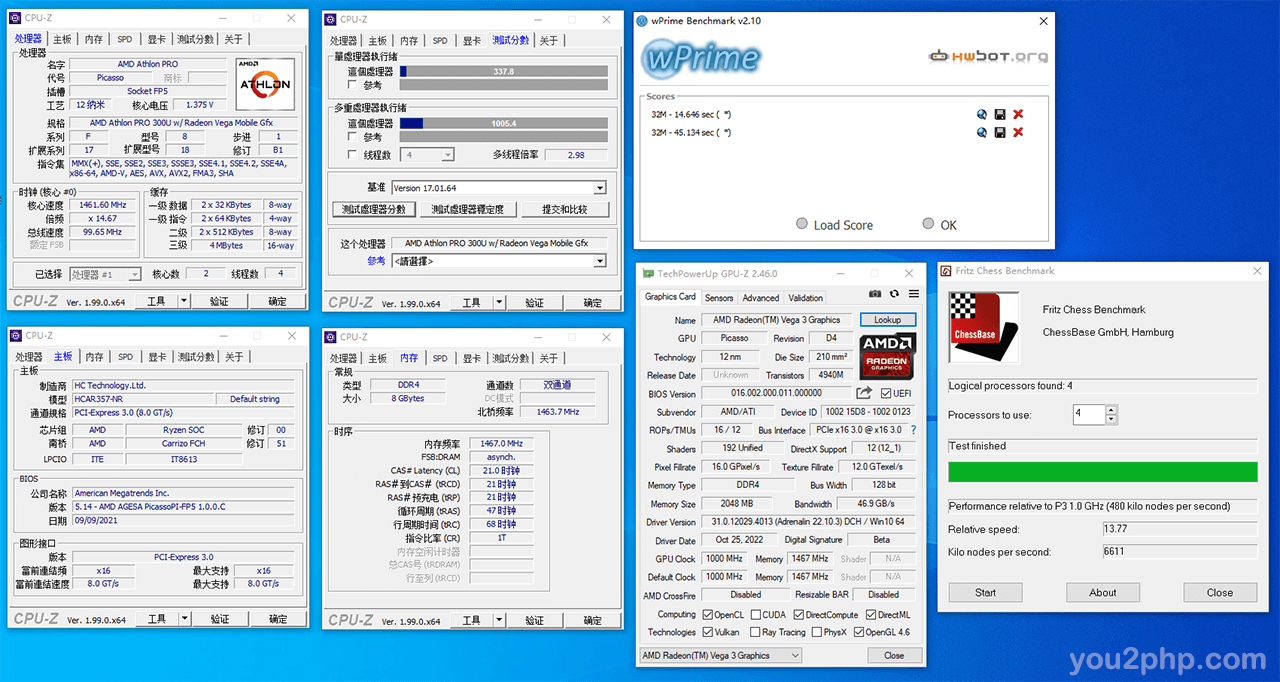1280x682 pixels.
Task: Toggle the OpenGL 4.6 checkbox
Action: [x=857, y=632]
